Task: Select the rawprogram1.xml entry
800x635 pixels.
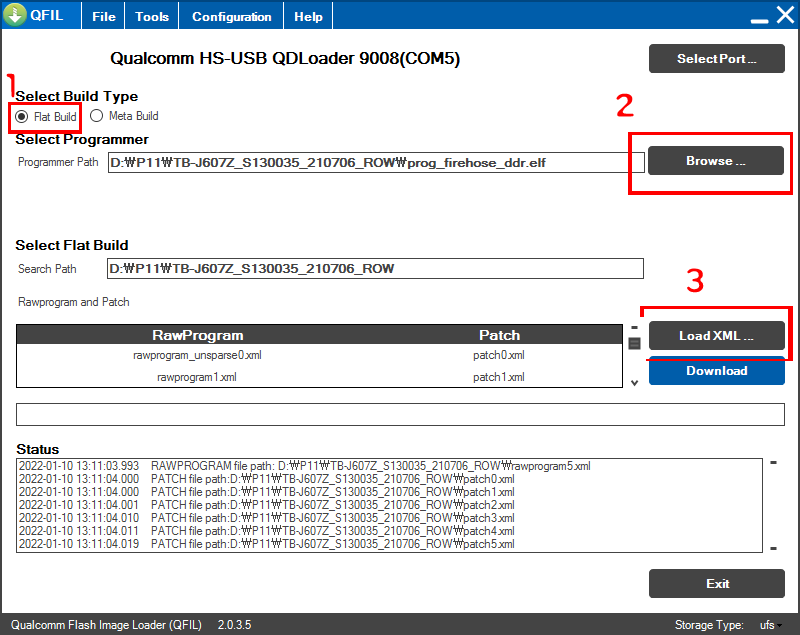Action: pyautogui.click(x=196, y=377)
